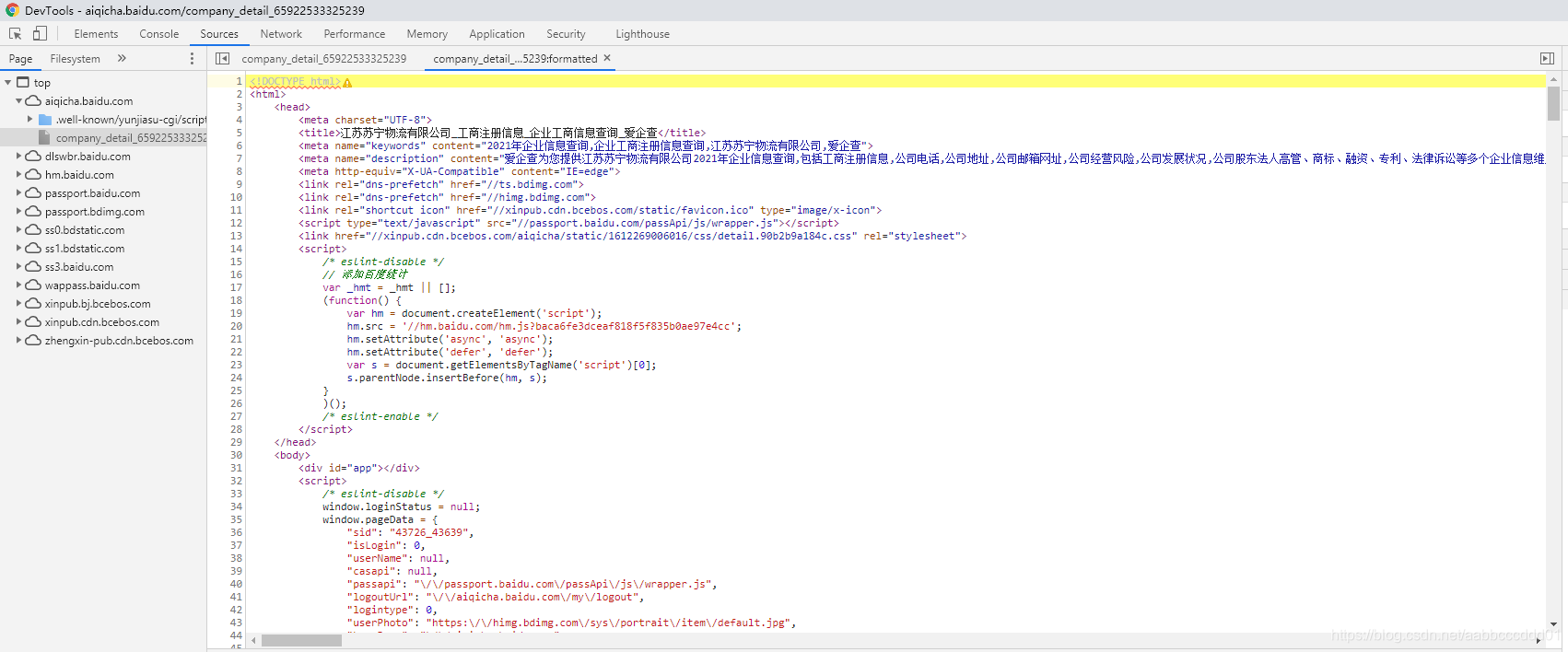Hide the navigator sidebar icon
1568x652 pixels.
(x=222, y=58)
